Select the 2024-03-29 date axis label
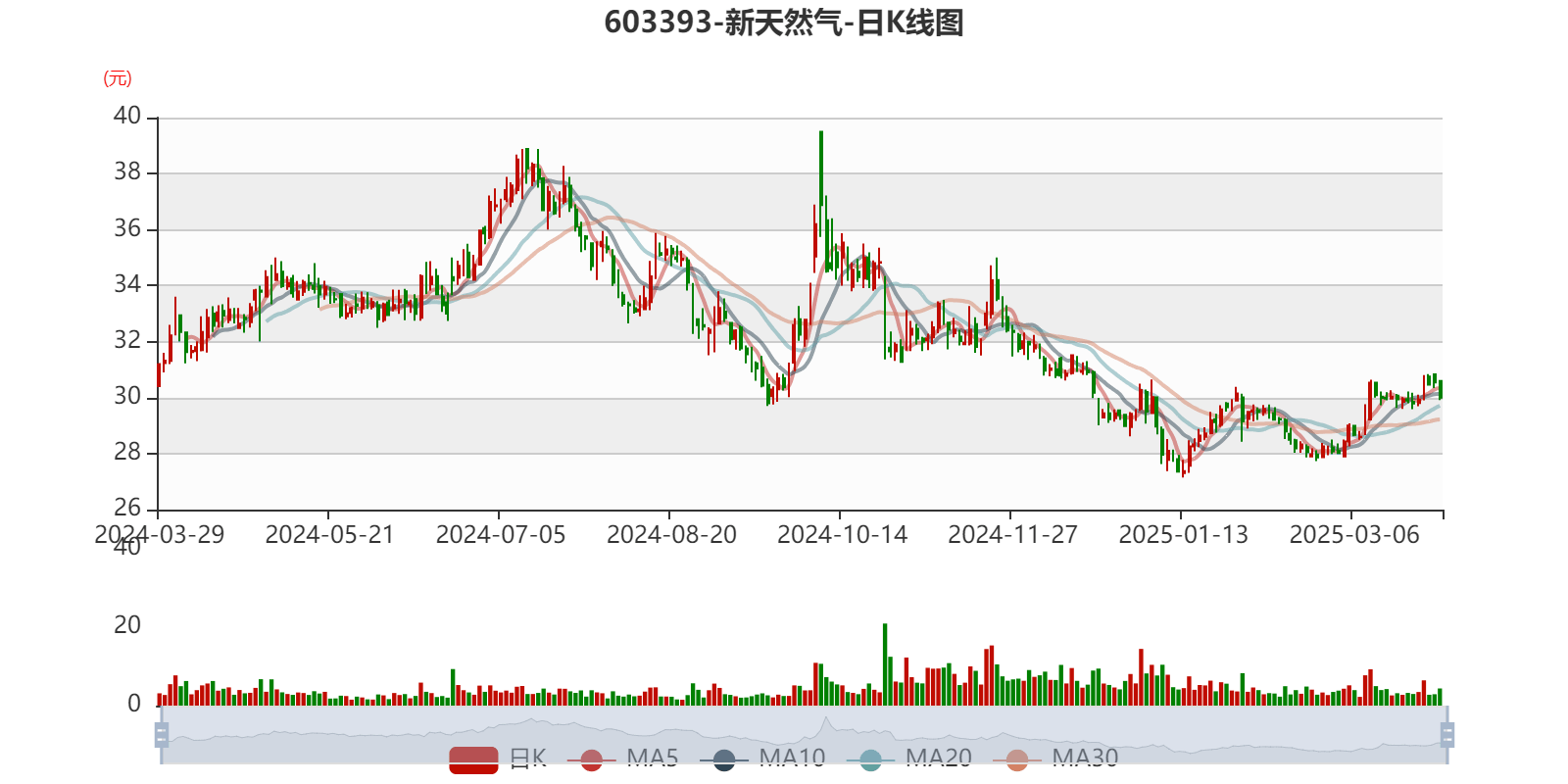This screenshot has height=784, width=1568. click(159, 535)
